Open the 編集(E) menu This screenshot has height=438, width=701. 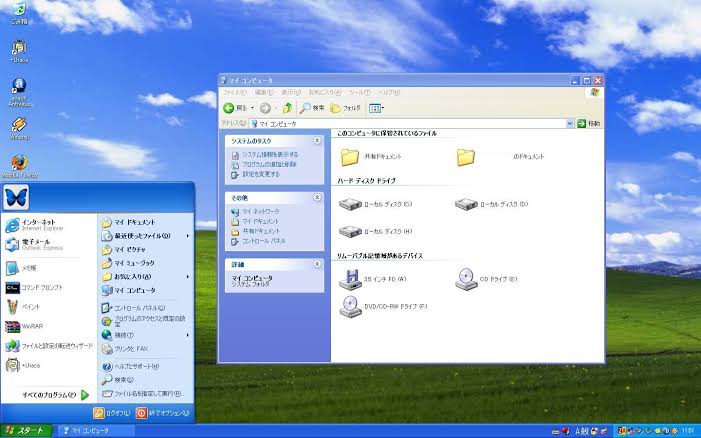264,92
